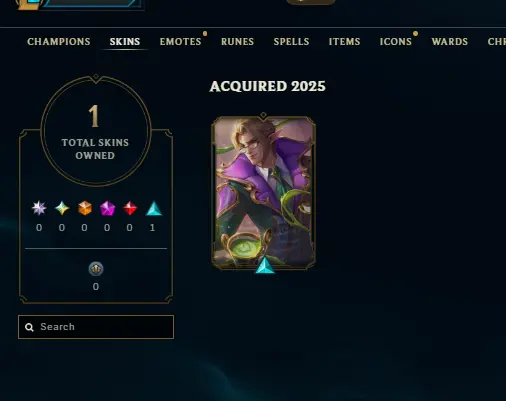
Task: Open the Runes tab
Action: pos(237,42)
